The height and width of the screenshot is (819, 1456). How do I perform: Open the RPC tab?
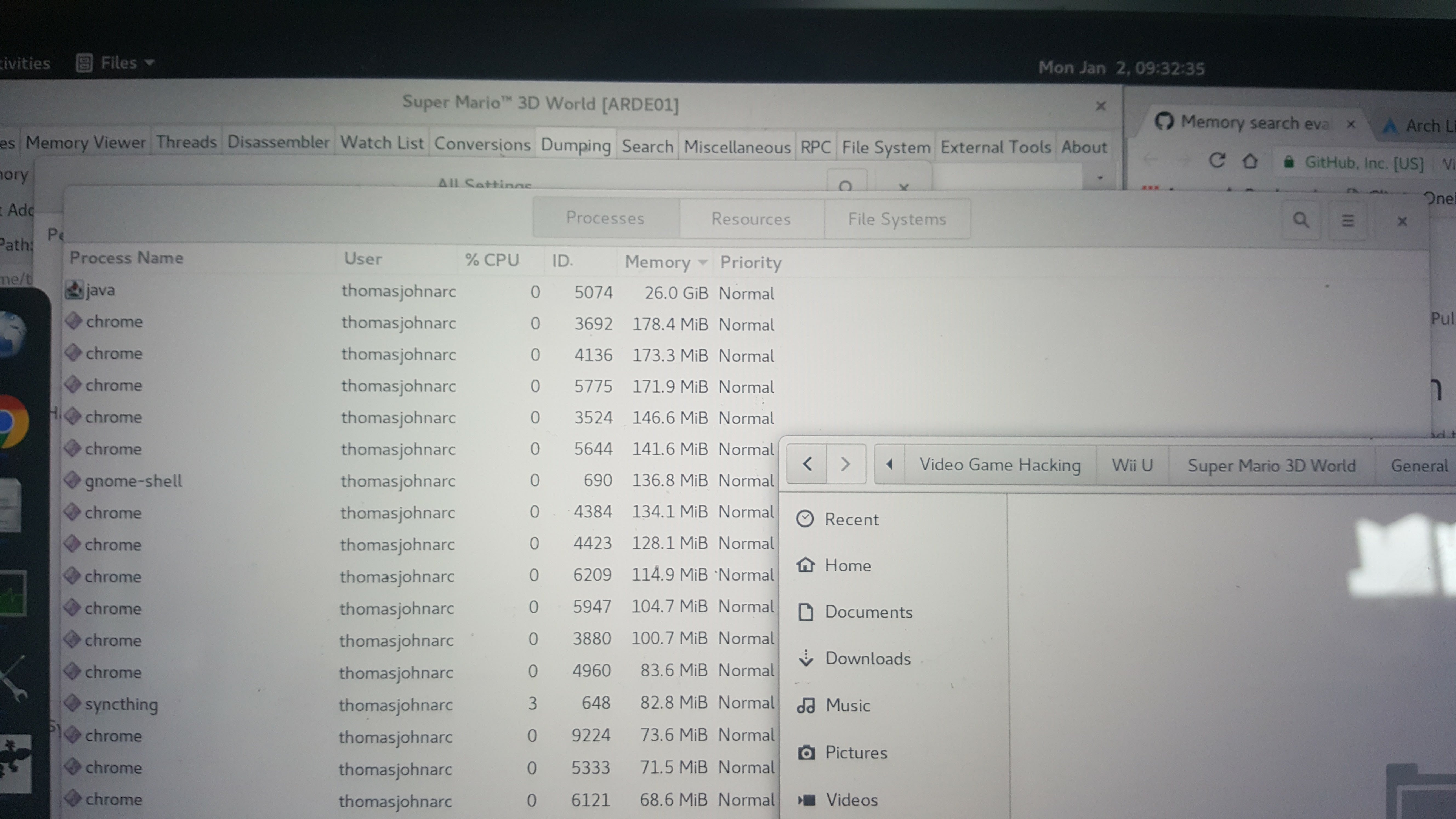(x=816, y=147)
